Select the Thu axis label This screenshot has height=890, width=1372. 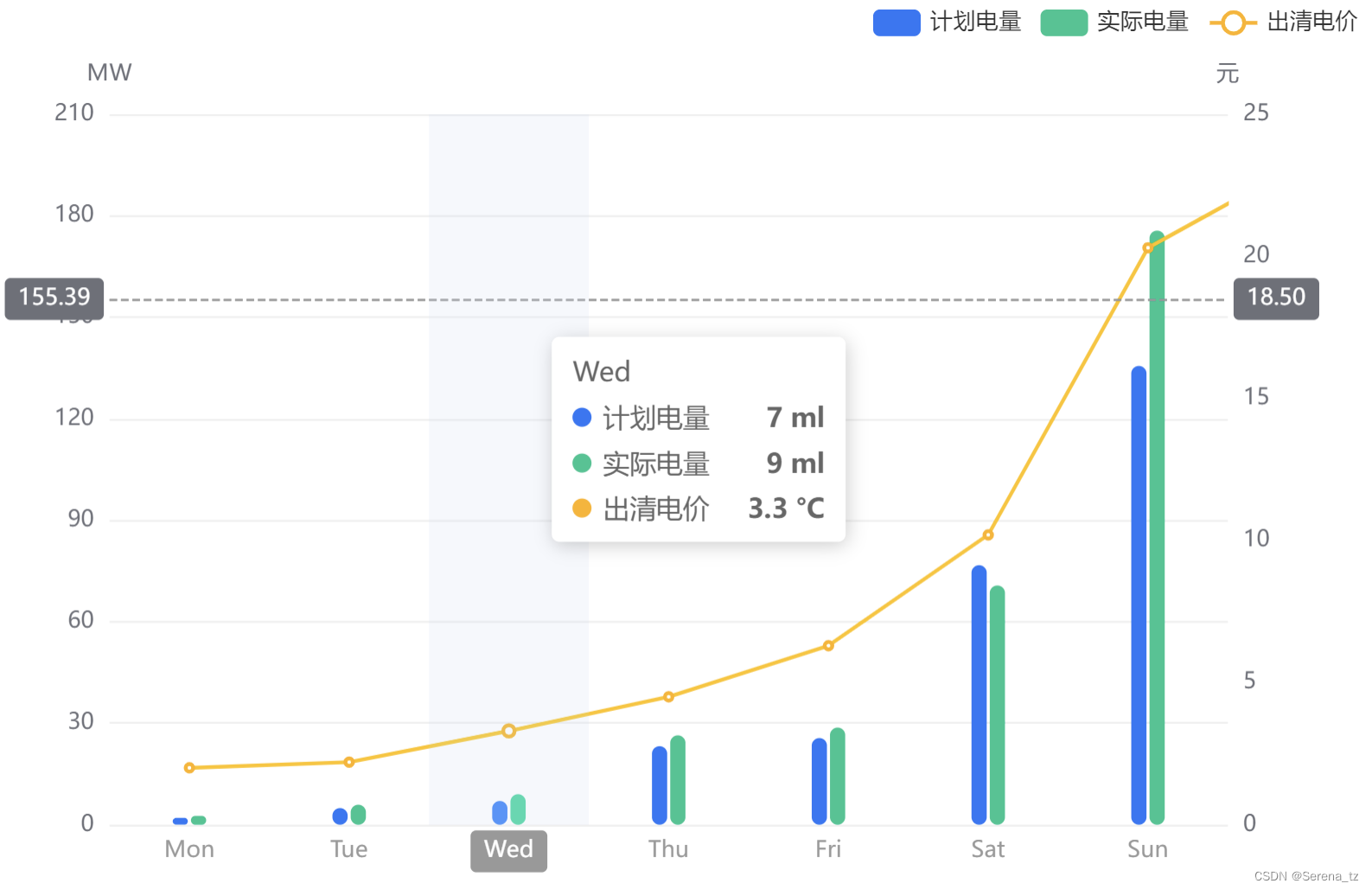(x=668, y=849)
